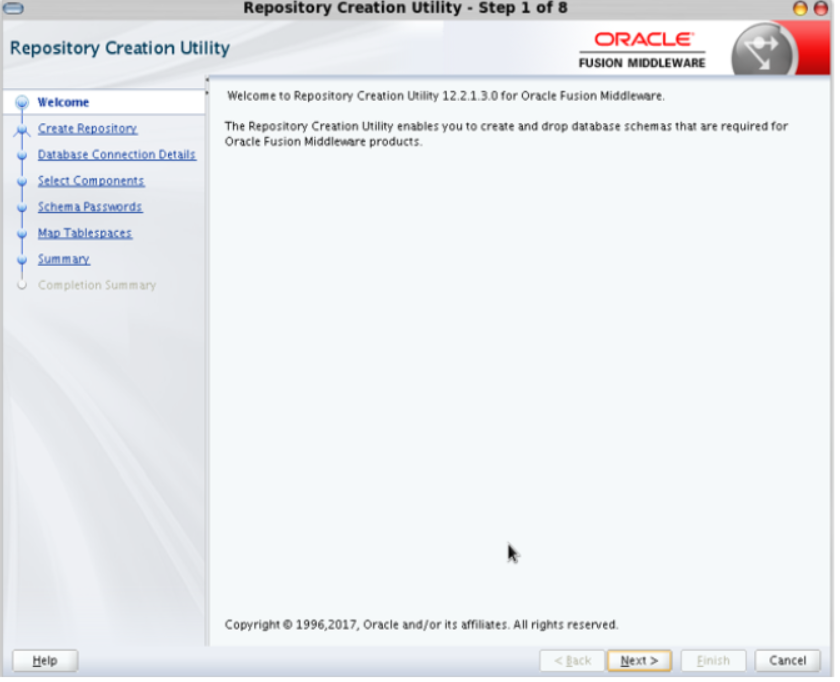This screenshot has height=682, width=840.
Task: Select the Welcome step in the navigation
Action: tap(63, 102)
